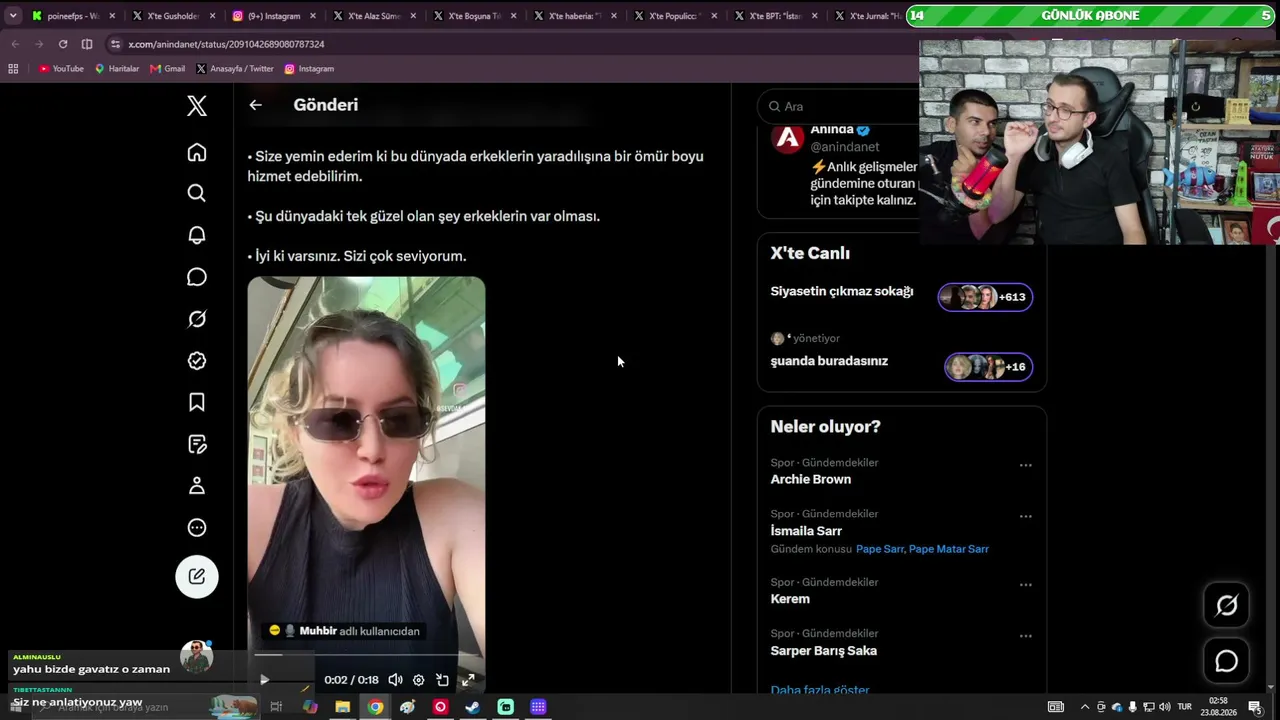Open the verified badge icon in sidebar
Viewport: 1280px width, 720px height.
[197, 361]
